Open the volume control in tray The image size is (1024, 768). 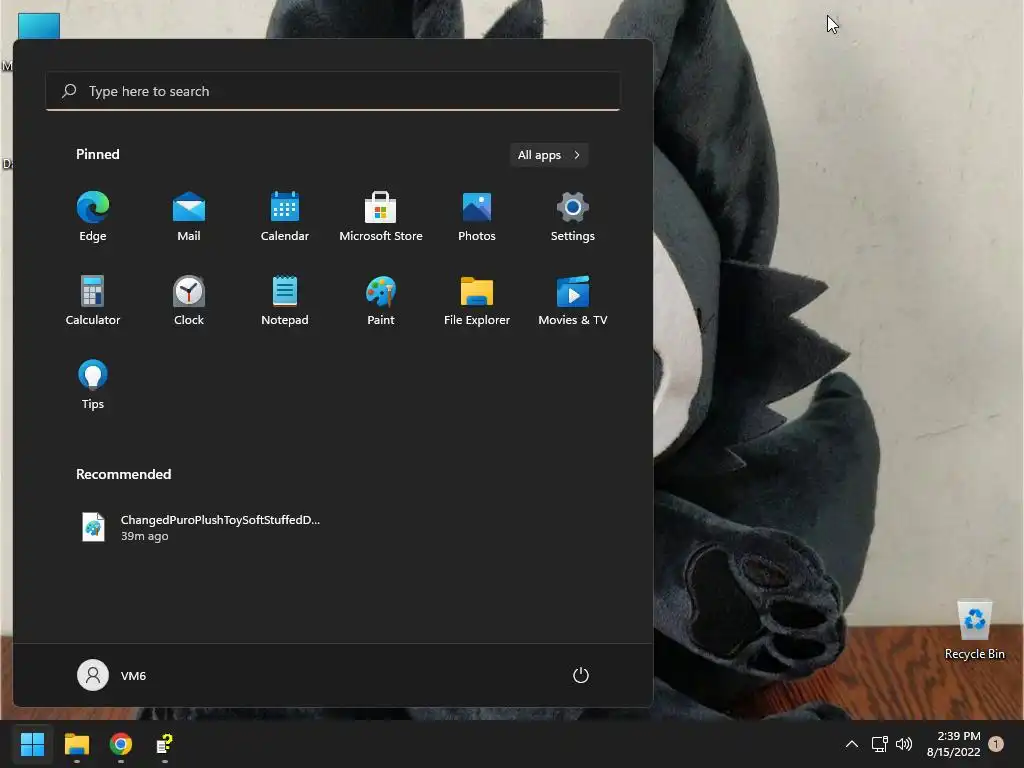(x=904, y=744)
